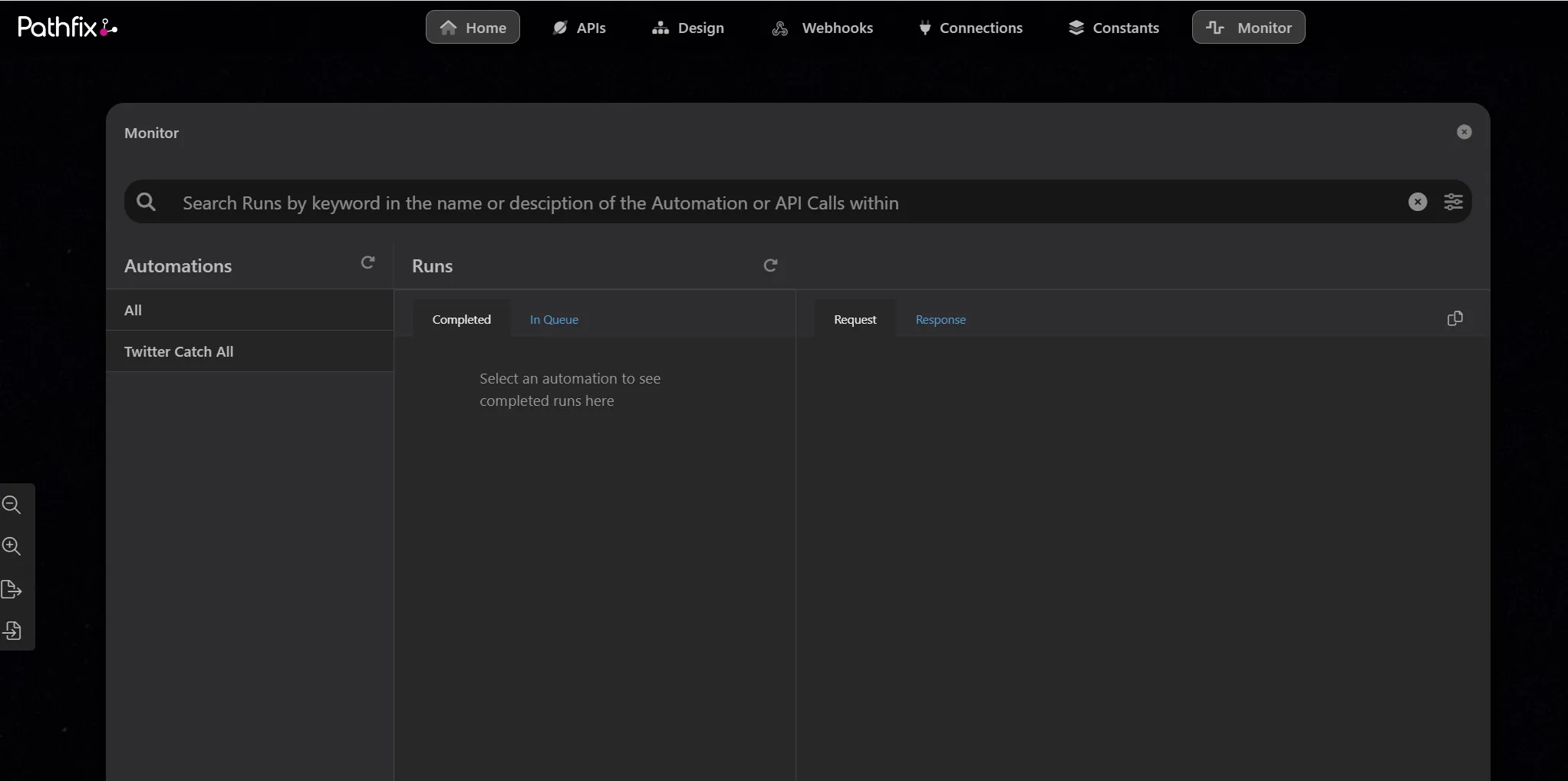Open the search filter options

[x=1454, y=202]
